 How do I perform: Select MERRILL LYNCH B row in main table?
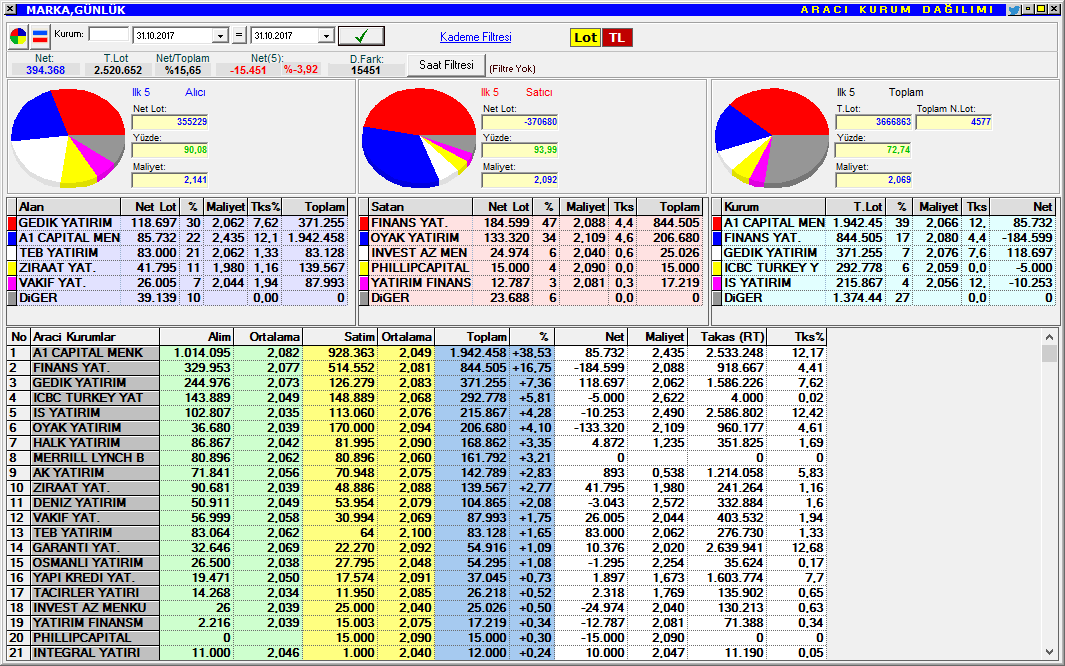417,458
